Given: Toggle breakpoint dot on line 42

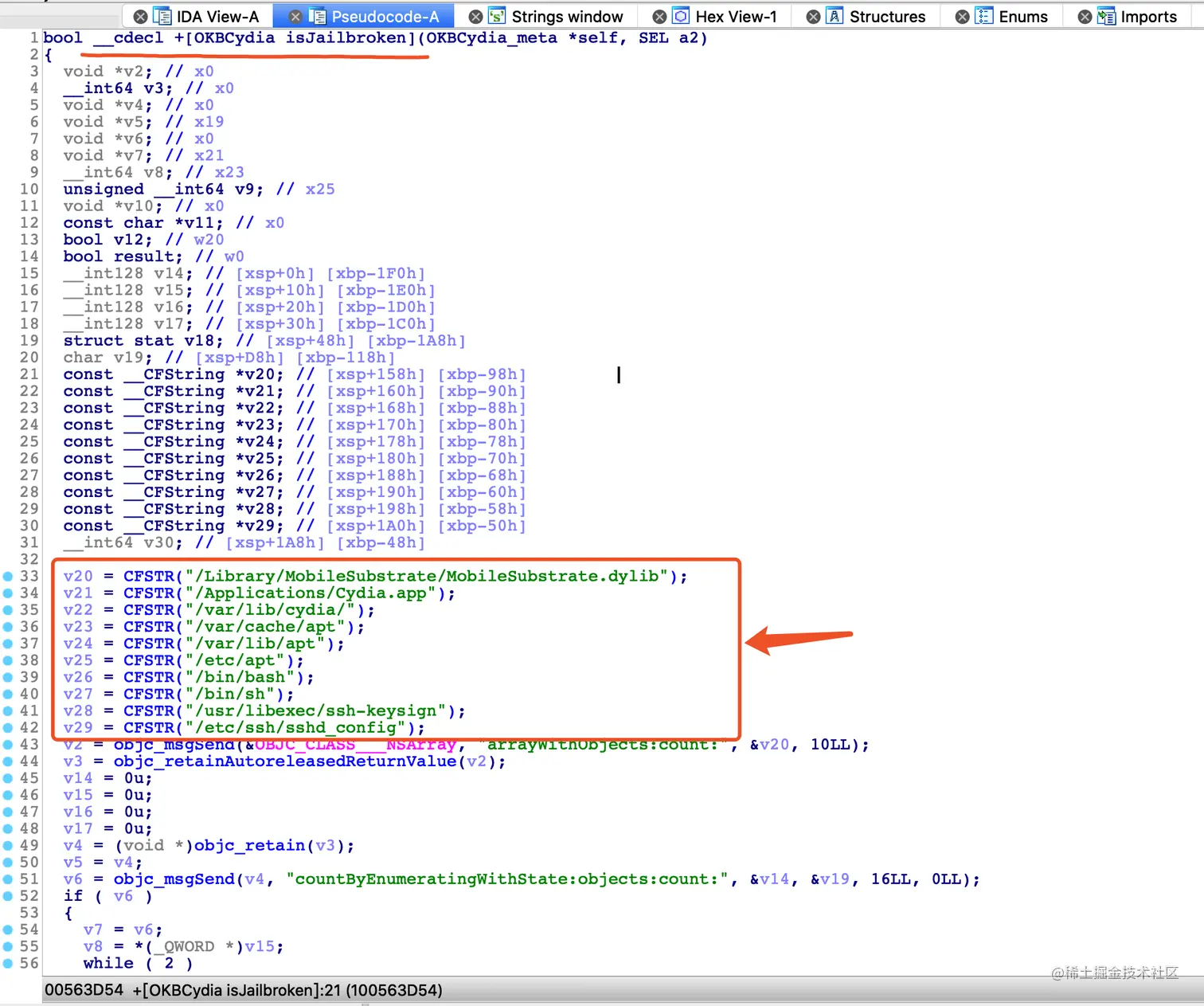Looking at the screenshot, I should 8,727.
